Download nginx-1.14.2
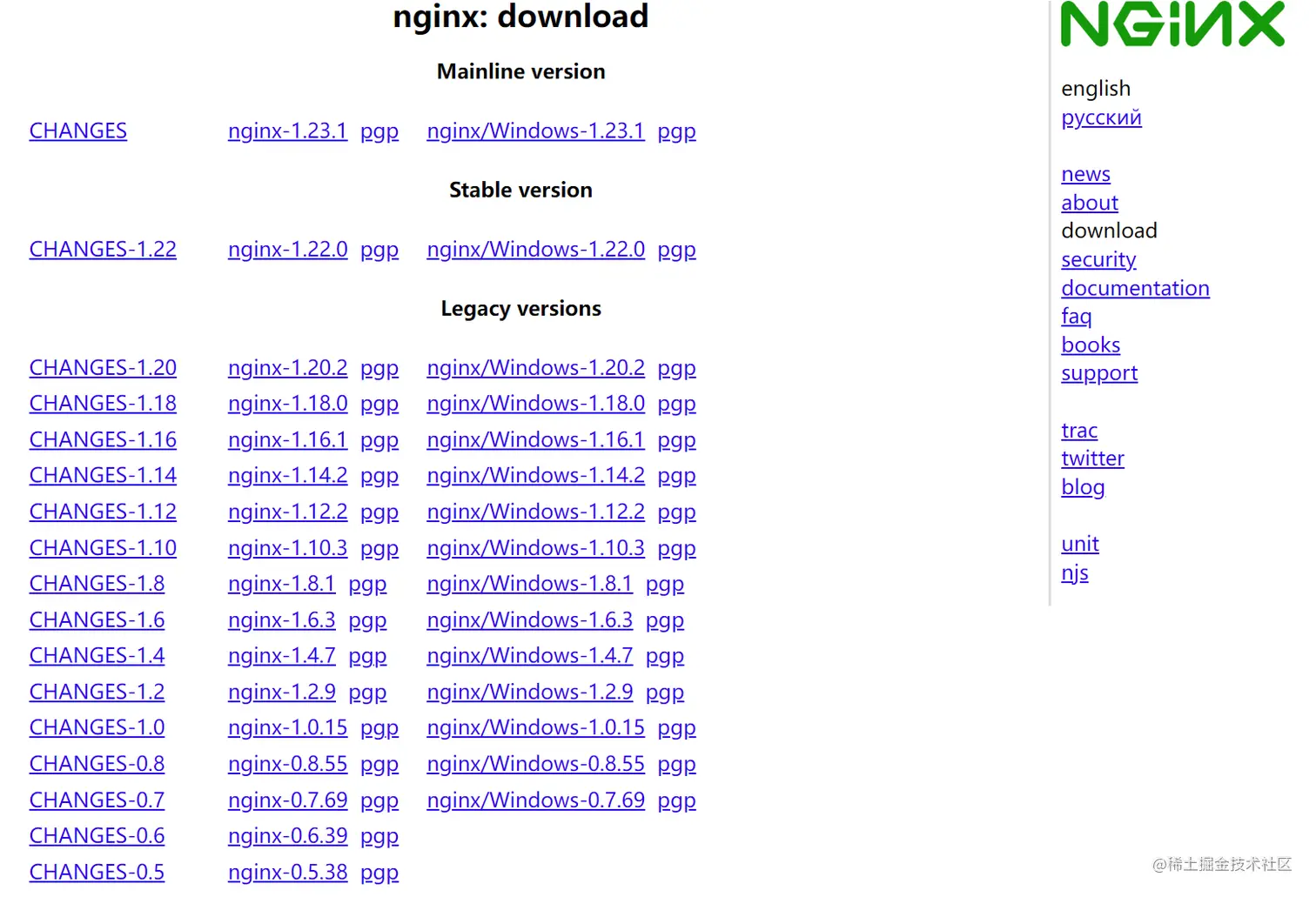 pyautogui.click(x=287, y=476)
